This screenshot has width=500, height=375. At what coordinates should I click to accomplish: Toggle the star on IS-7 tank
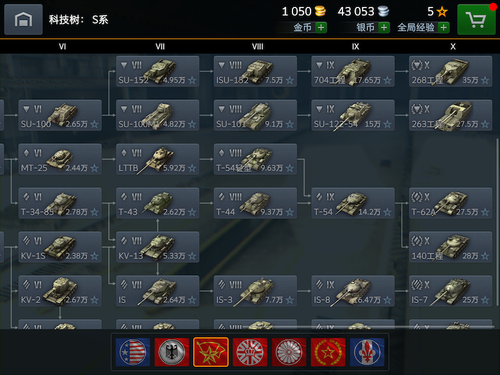[485, 300]
